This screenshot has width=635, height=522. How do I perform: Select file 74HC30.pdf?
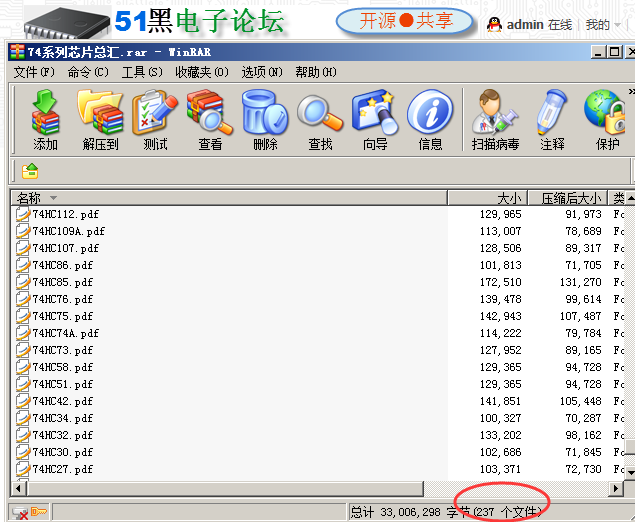pos(62,452)
